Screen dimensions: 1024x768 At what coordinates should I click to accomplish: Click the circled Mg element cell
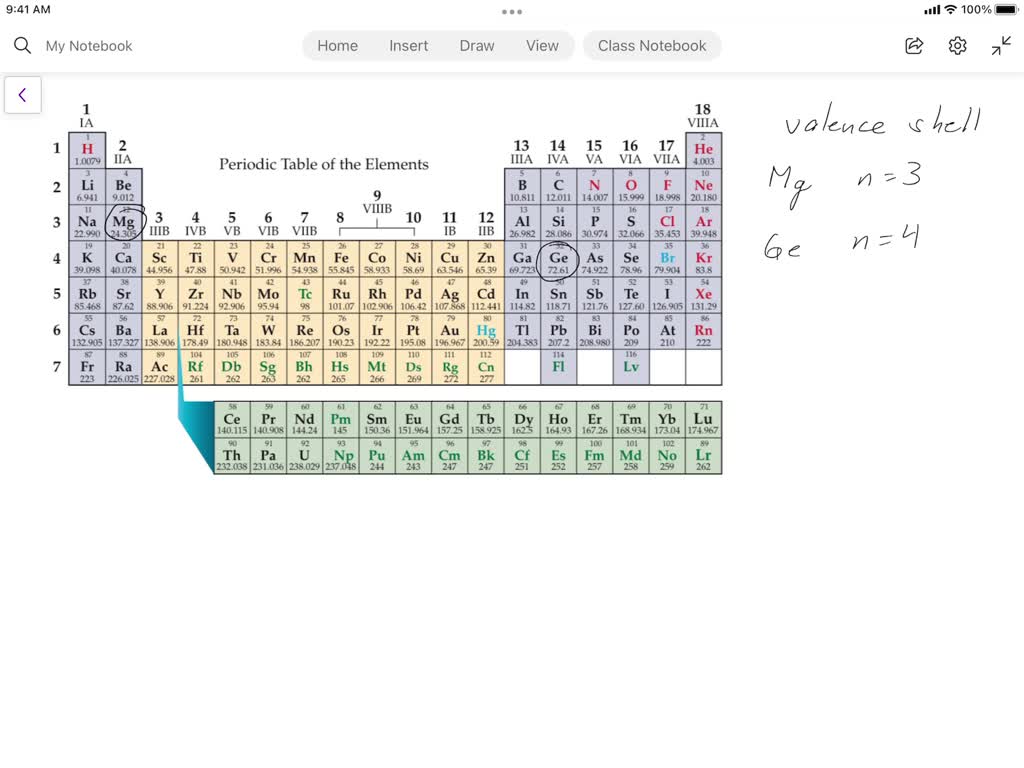[123, 222]
